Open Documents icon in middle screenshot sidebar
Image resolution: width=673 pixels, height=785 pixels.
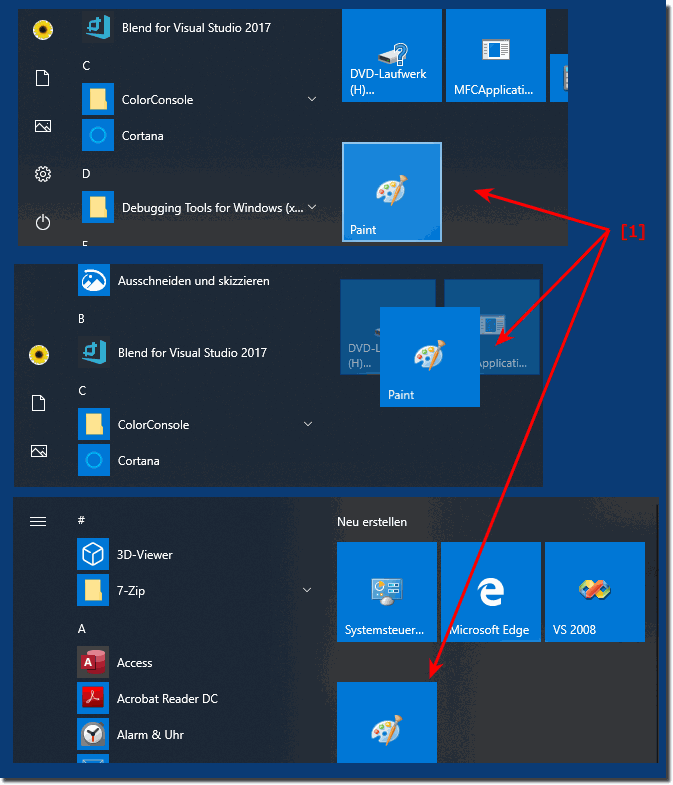[39, 403]
